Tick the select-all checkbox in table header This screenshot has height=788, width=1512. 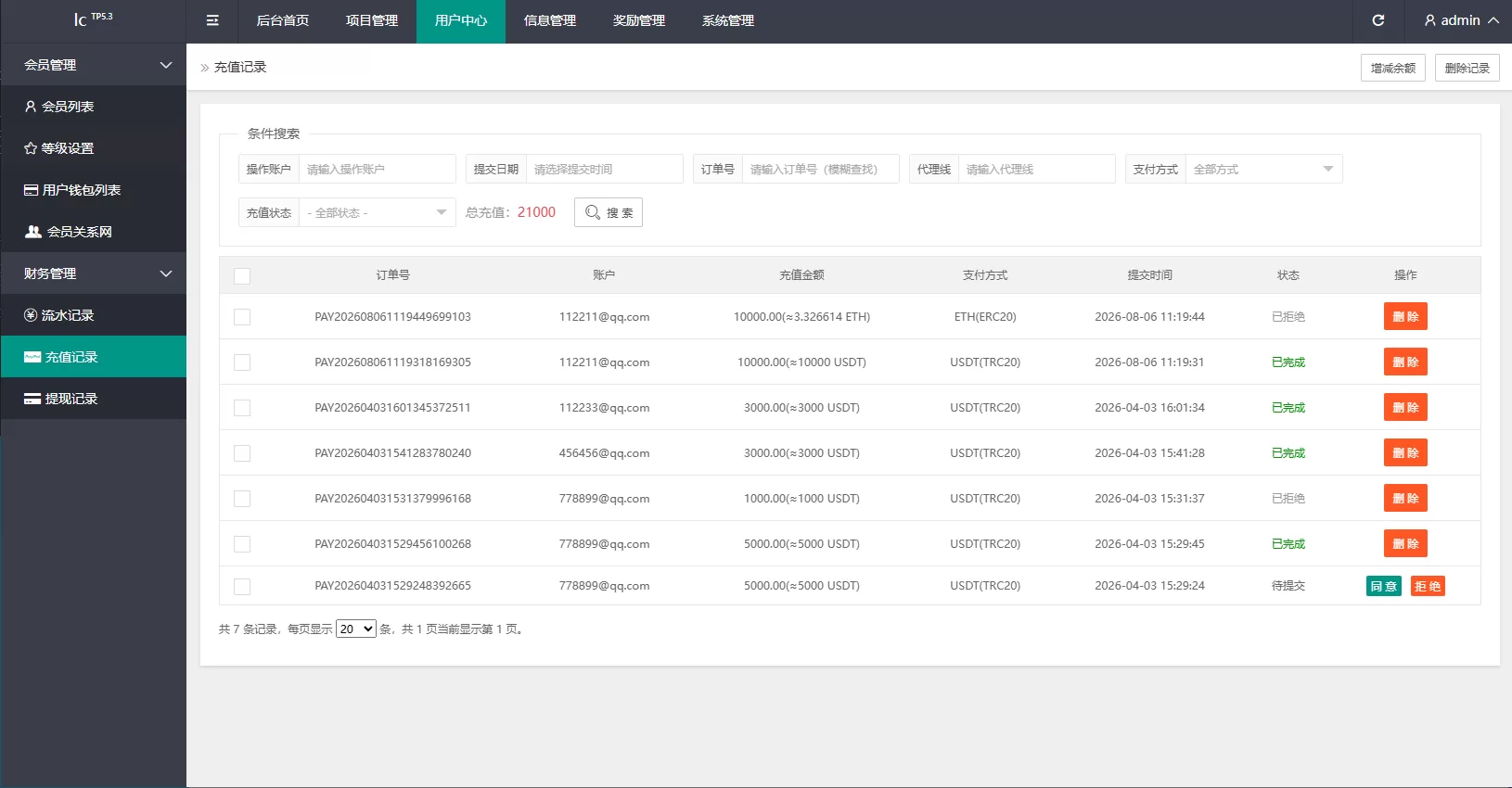pyautogui.click(x=242, y=276)
